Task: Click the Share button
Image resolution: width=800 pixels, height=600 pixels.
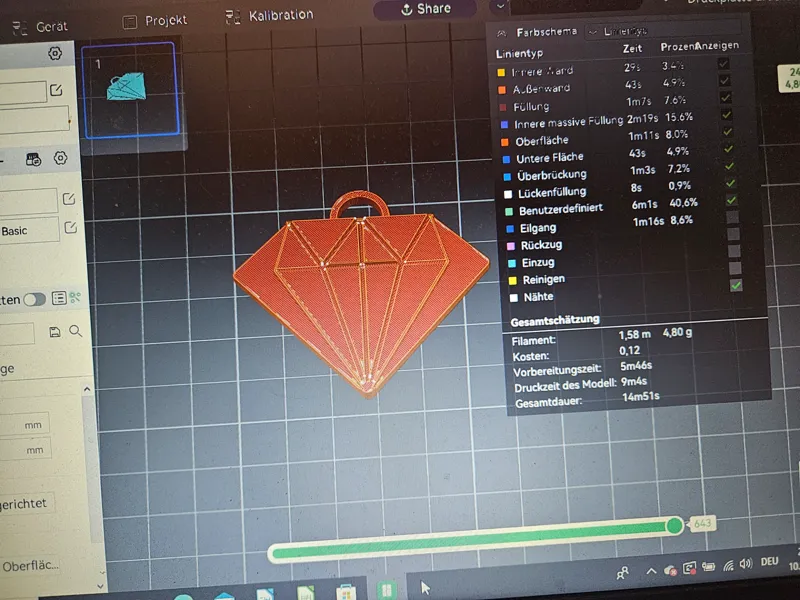Action: pyautogui.click(x=426, y=9)
